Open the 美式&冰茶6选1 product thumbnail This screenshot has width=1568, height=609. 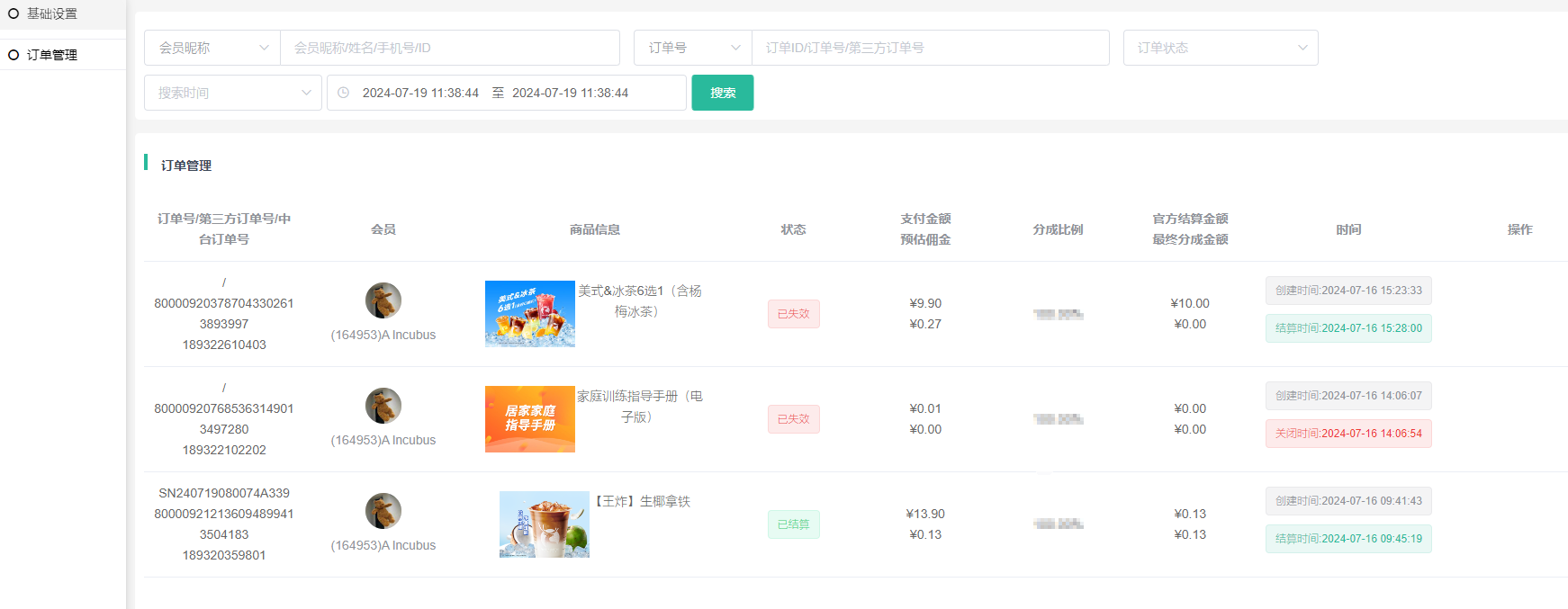coord(530,314)
